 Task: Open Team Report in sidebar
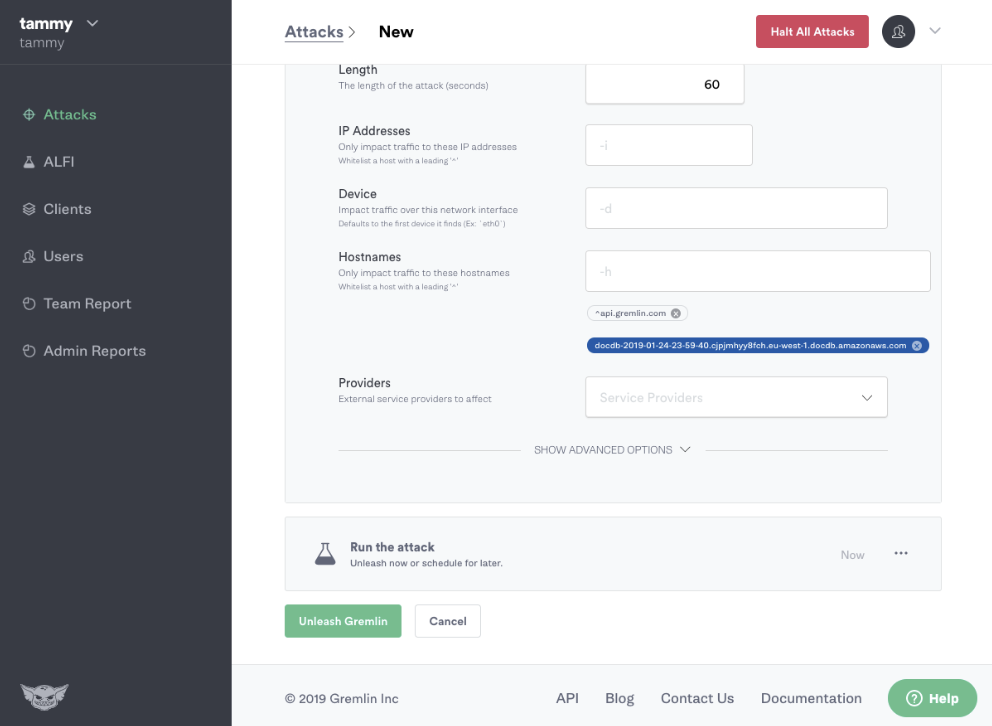coord(87,304)
